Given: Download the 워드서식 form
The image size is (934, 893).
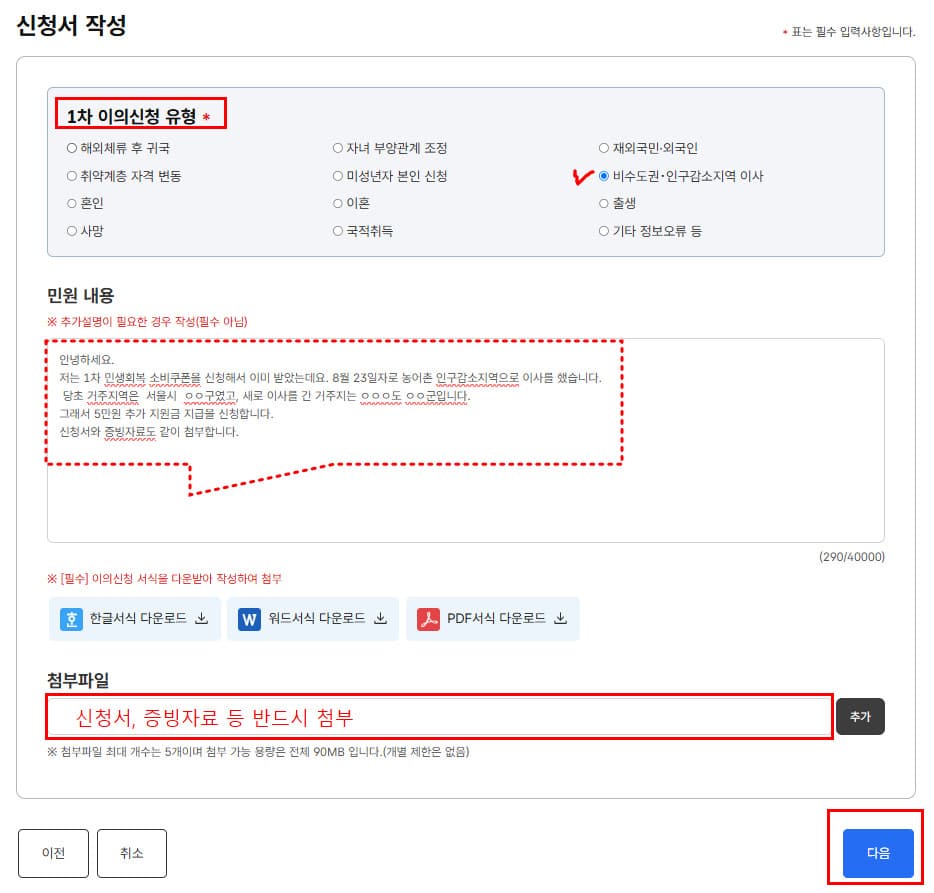Looking at the screenshot, I should pyautogui.click(x=313, y=619).
